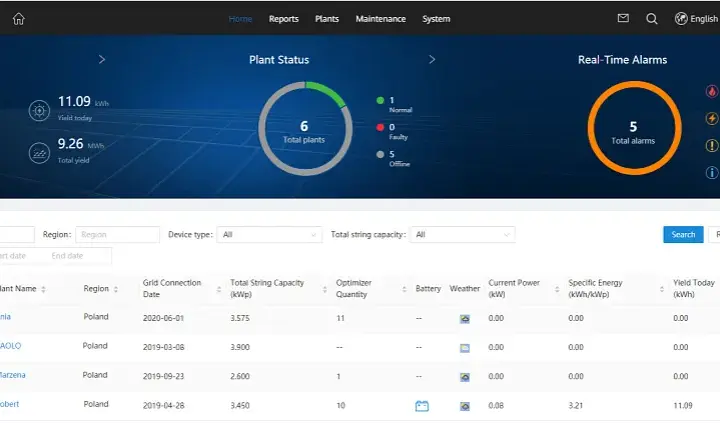Open the AOLO plant link
720x423 pixels.
pos(10,346)
